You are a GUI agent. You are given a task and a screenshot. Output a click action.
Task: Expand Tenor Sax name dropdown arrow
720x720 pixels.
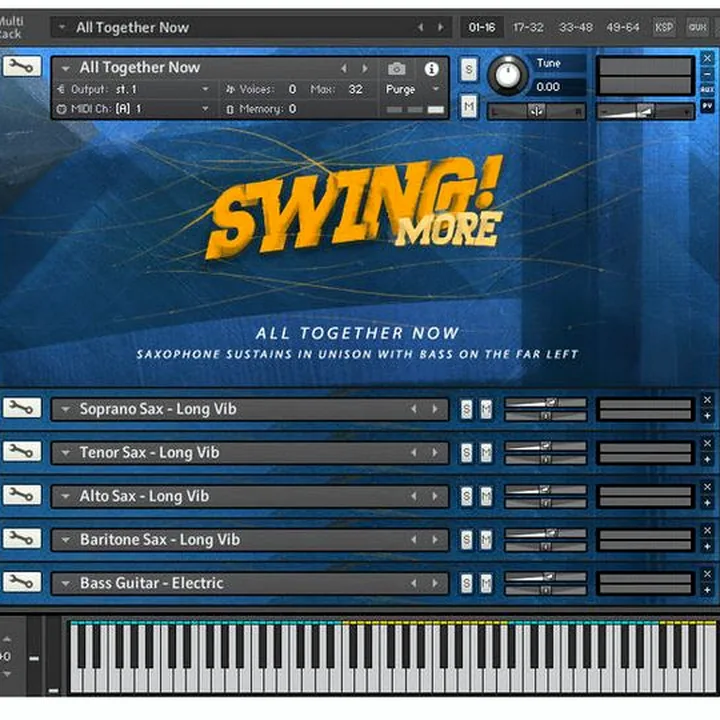coord(66,453)
